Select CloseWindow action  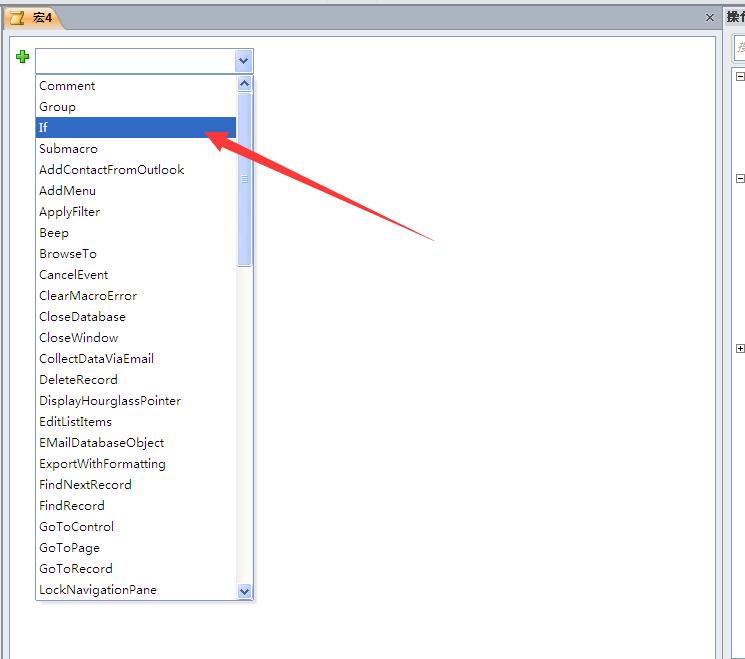[x=135, y=338]
